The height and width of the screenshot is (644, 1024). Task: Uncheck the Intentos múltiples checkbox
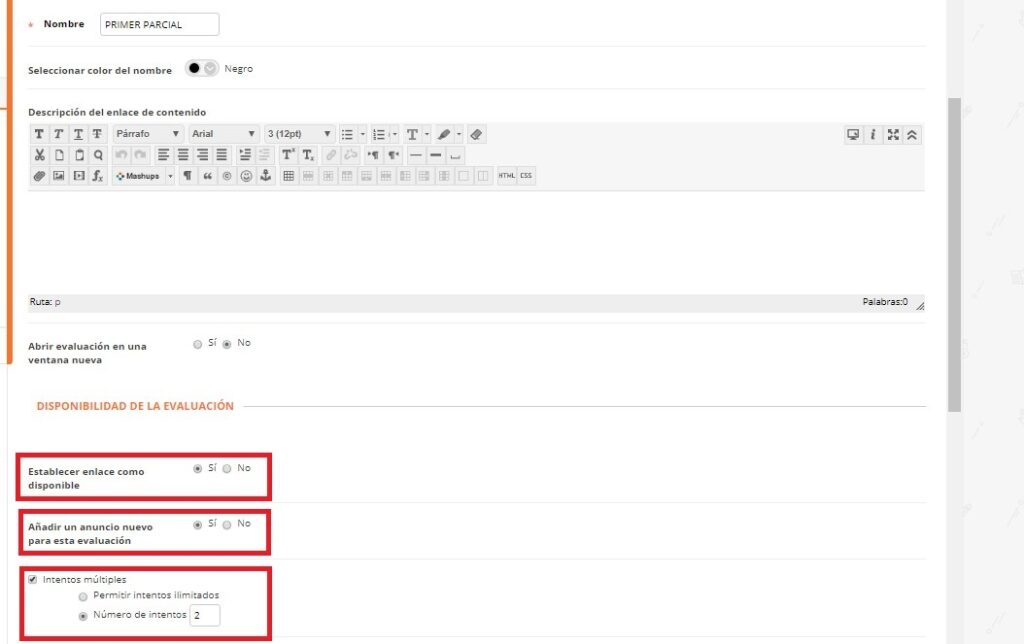(x=33, y=579)
